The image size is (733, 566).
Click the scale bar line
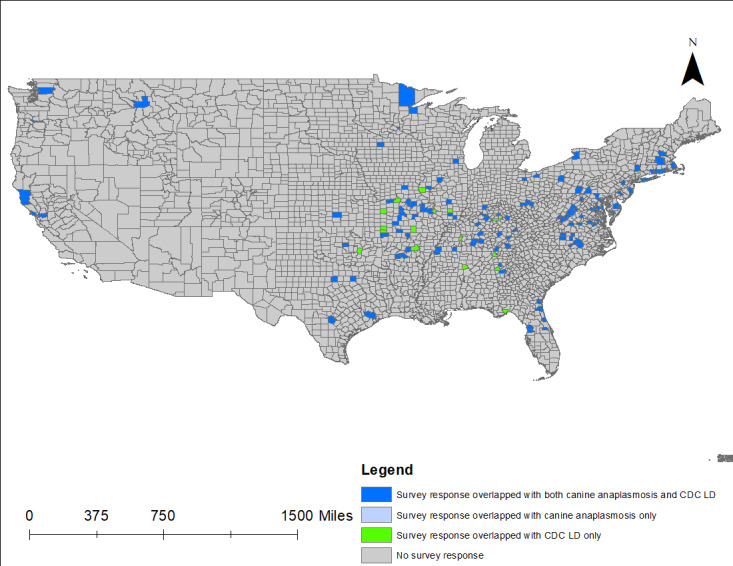pyautogui.click(x=164, y=535)
